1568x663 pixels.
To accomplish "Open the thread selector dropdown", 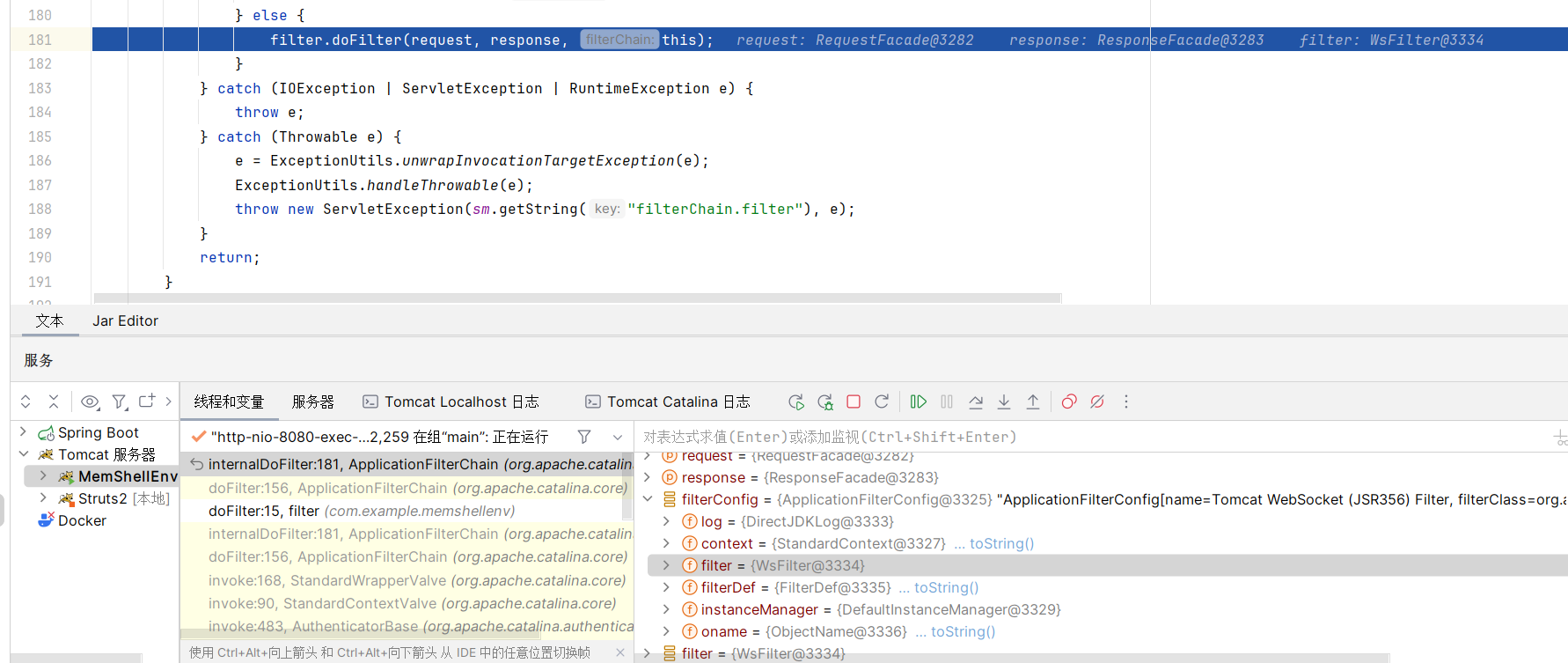I will (618, 437).
